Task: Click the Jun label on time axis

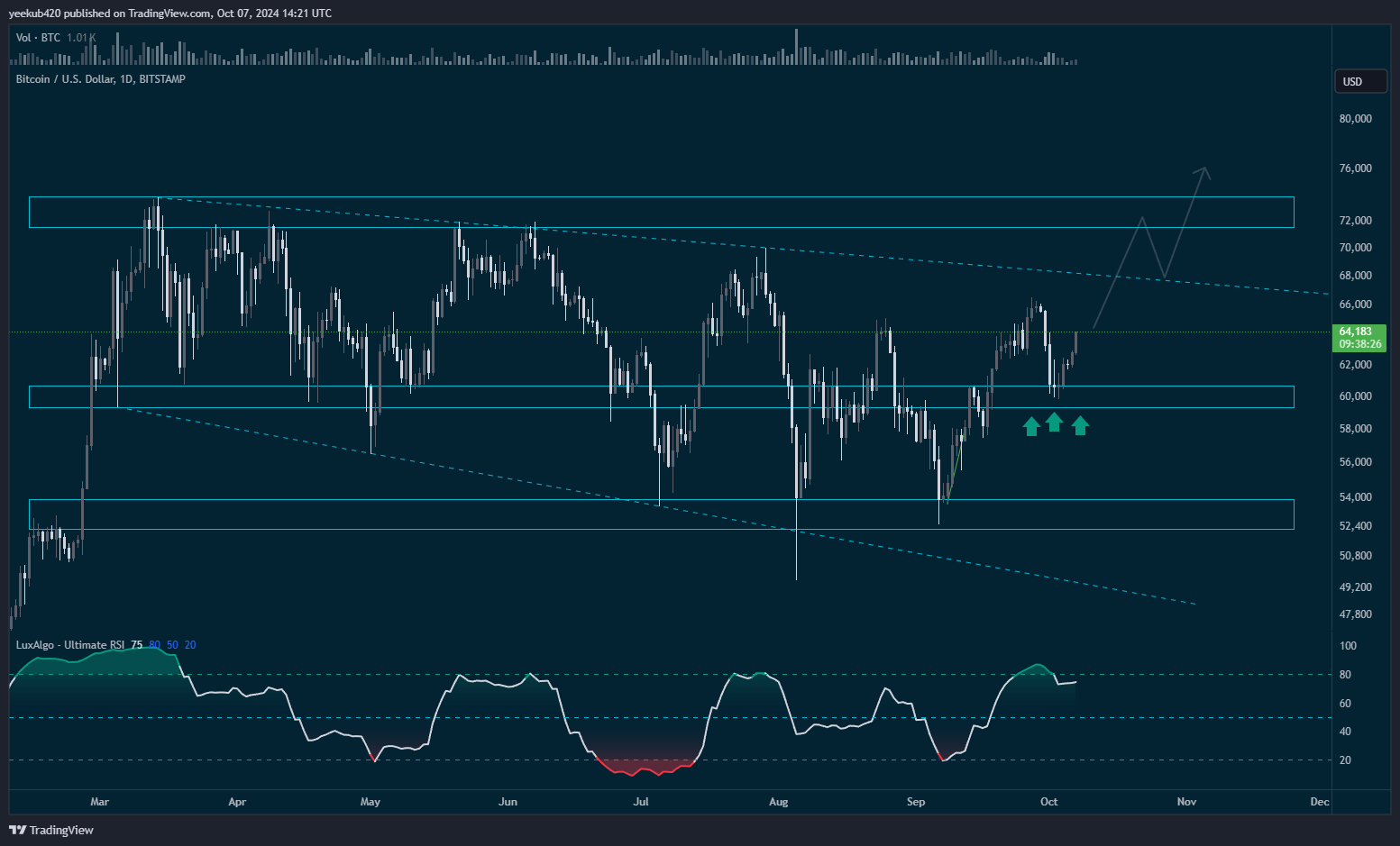Action: [508, 802]
